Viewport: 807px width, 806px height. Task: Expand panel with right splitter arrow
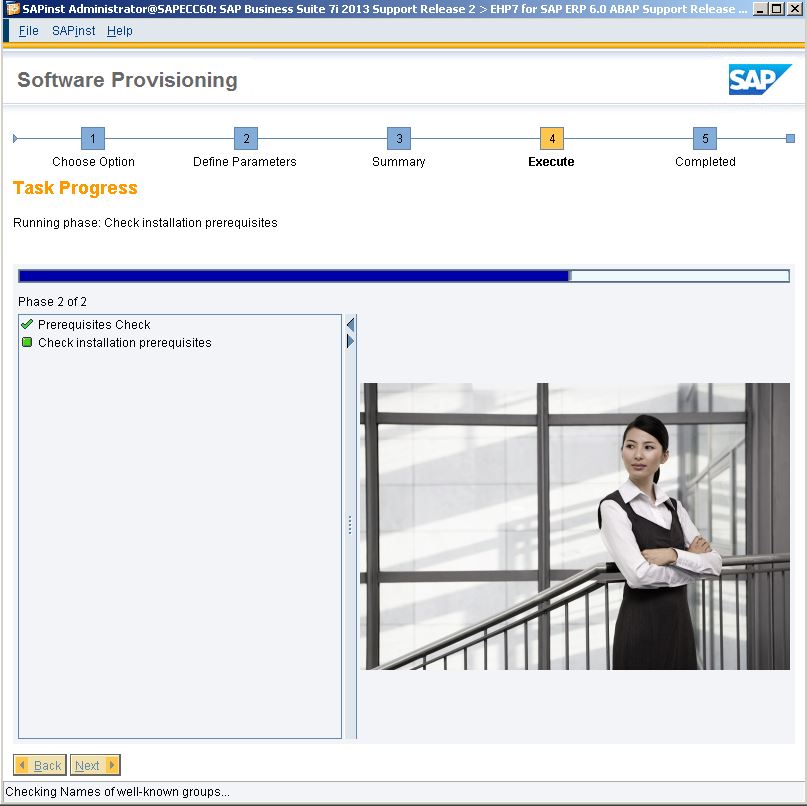(x=350, y=341)
